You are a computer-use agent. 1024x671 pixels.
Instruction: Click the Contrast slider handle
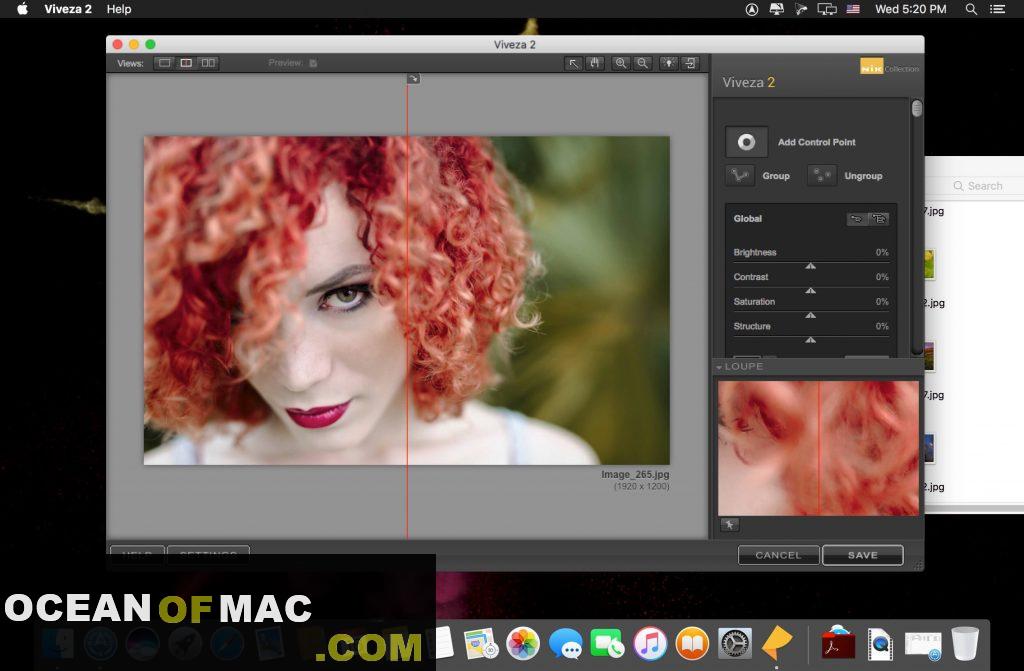(x=810, y=291)
